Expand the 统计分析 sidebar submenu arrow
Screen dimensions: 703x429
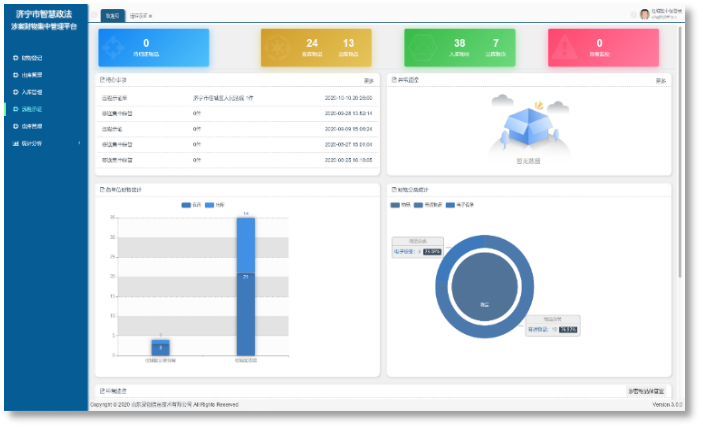click(80, 143)
